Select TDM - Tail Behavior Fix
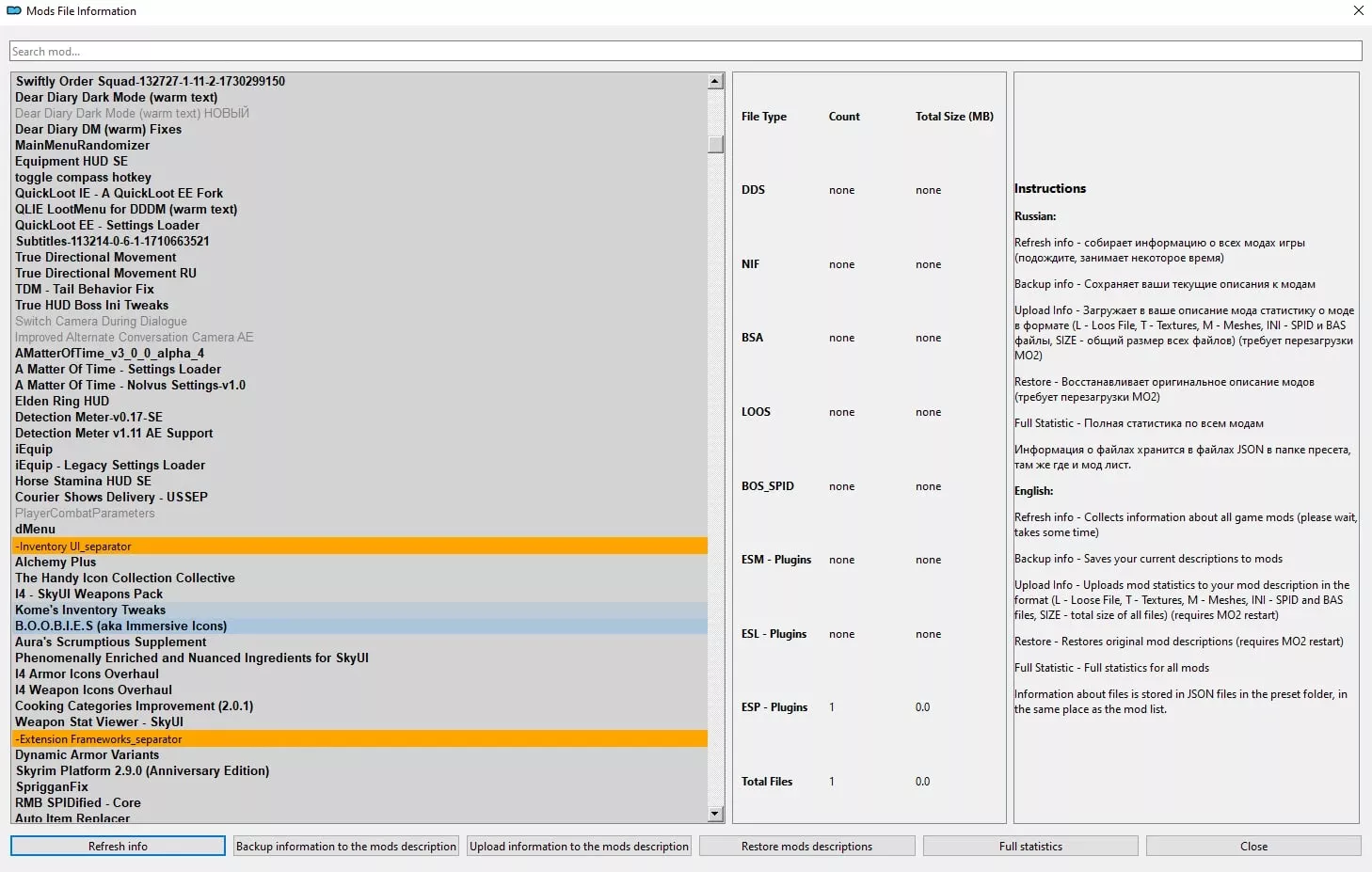 pyautogui.click(x=85, y=289)
